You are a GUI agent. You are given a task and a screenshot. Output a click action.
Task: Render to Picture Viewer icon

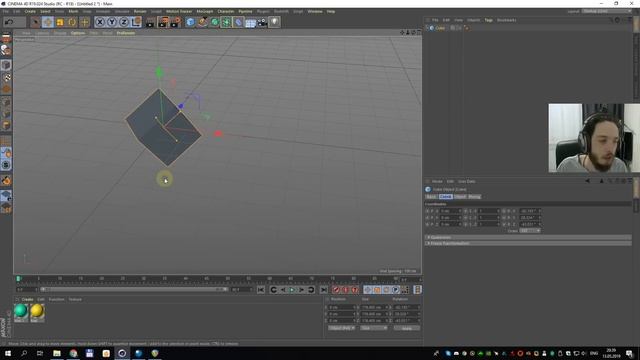pyautogui.click(x=163, y=22)
